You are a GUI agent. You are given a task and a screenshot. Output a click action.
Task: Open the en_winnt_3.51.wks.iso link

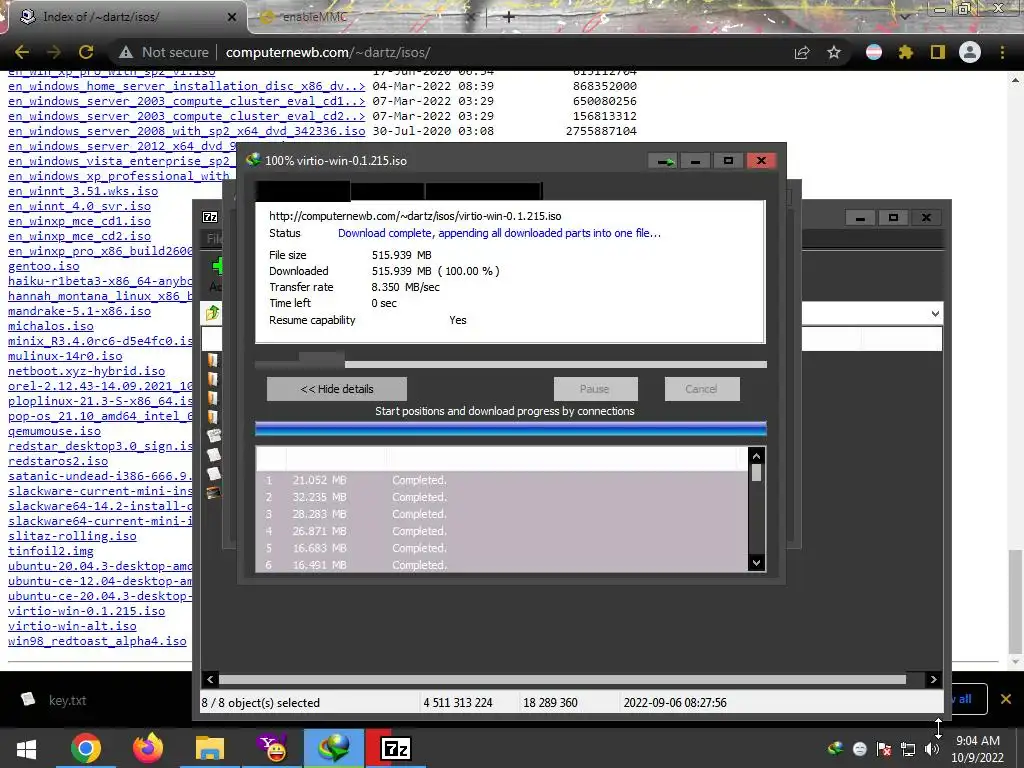point(83,191)
